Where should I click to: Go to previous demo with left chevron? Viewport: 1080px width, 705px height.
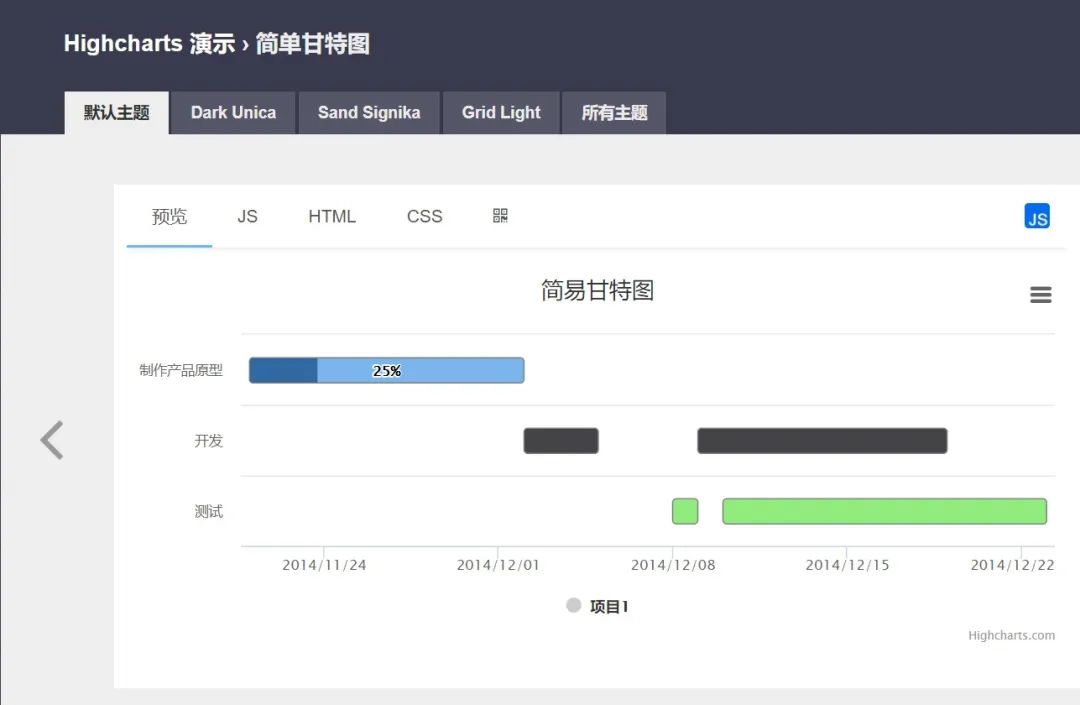click(52, 440)
